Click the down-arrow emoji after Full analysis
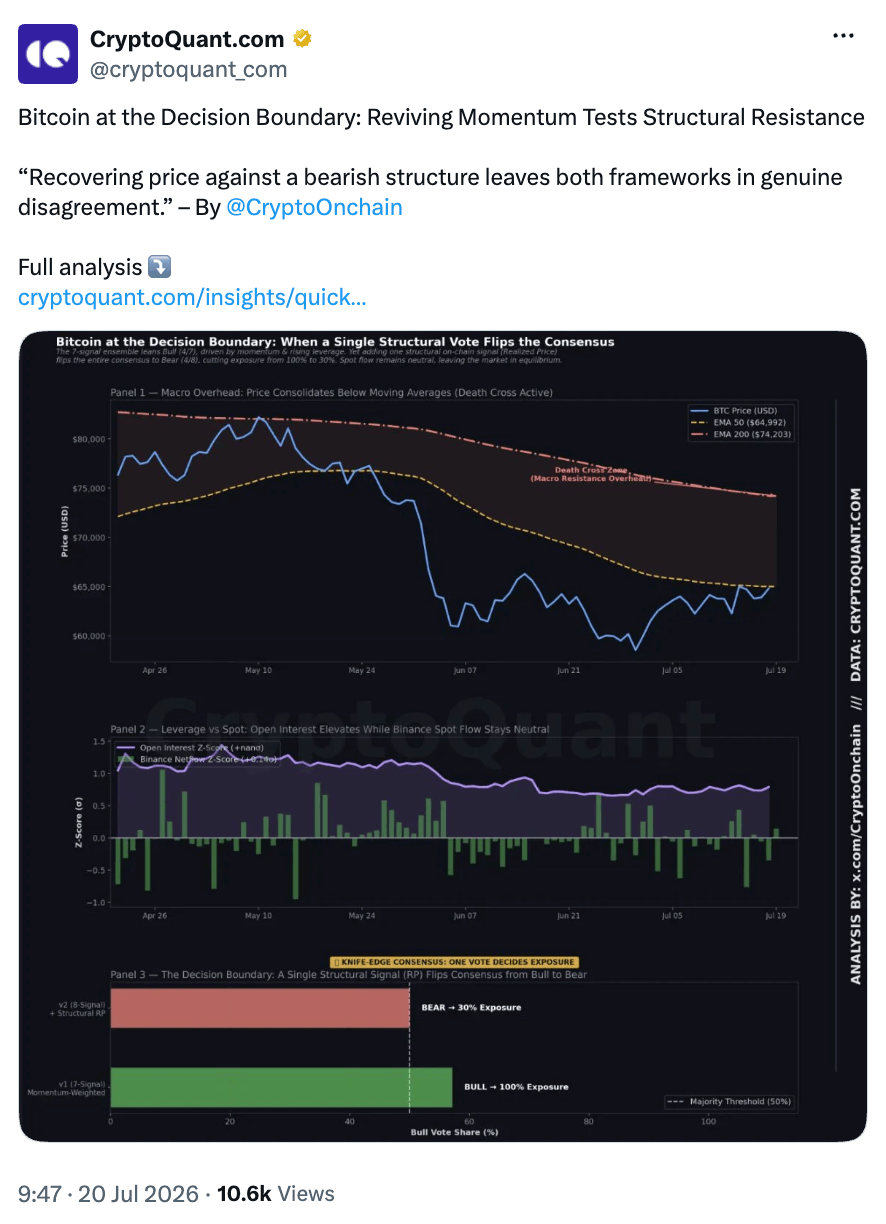The width and height of the screenshot is (886, 1224). (x=160, y=267)
